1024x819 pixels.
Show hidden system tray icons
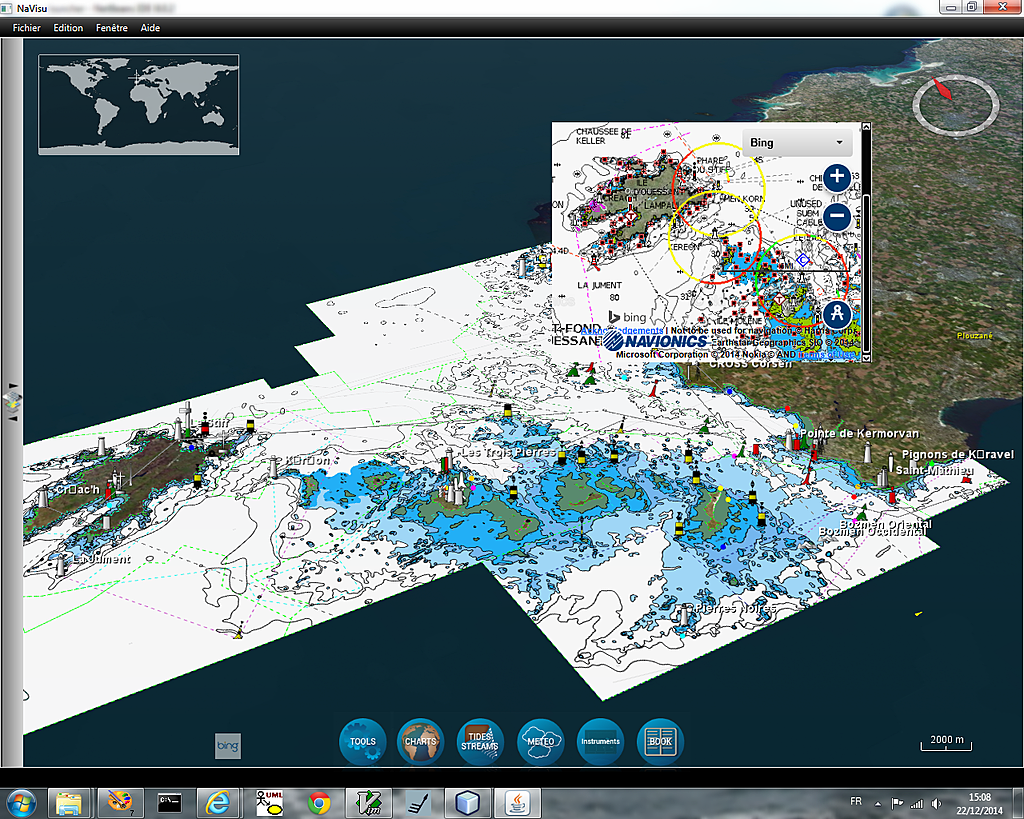click(878, 803)
